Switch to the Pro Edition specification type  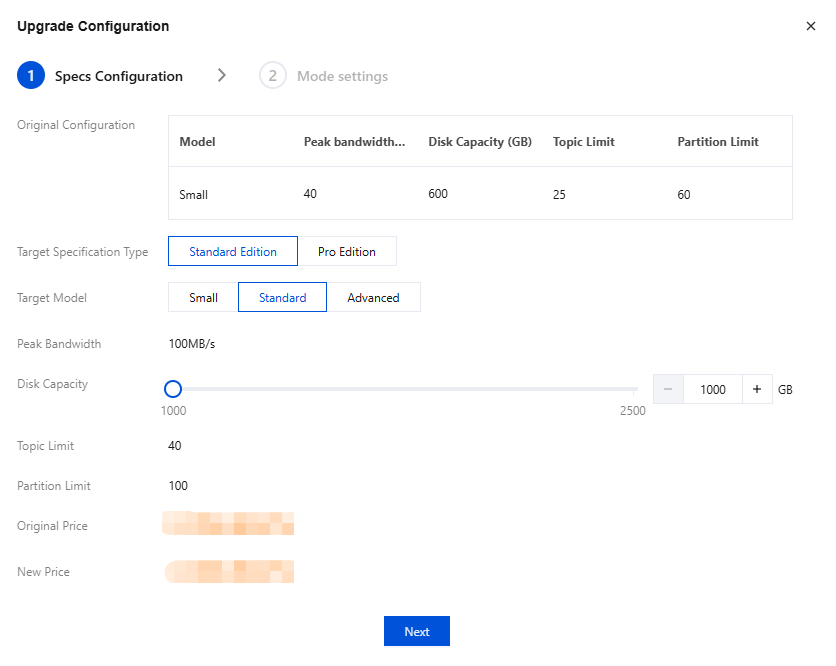point(348,250)
